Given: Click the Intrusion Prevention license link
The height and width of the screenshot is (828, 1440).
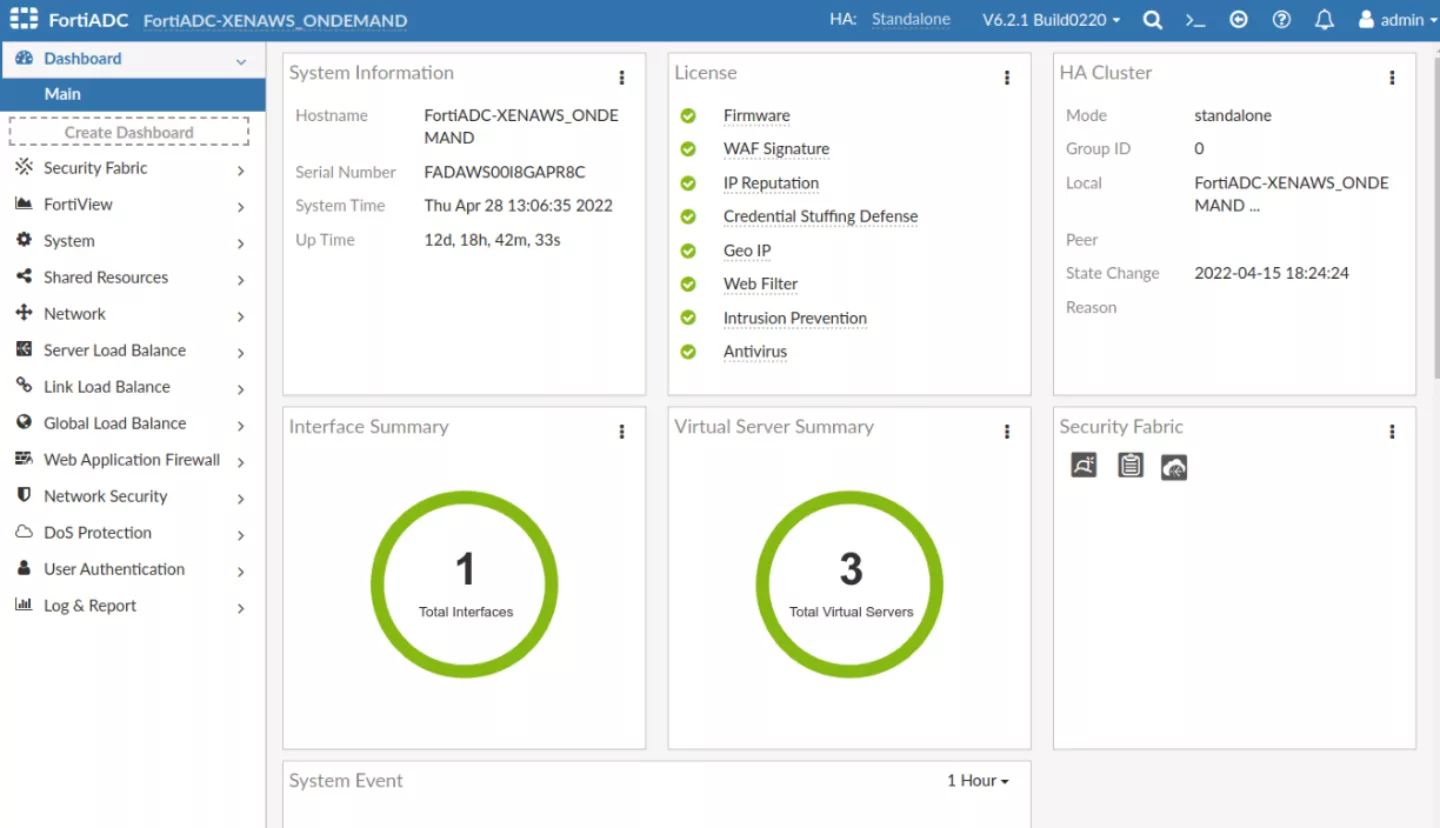Looking at the screenshot, I should coord(795,318).
